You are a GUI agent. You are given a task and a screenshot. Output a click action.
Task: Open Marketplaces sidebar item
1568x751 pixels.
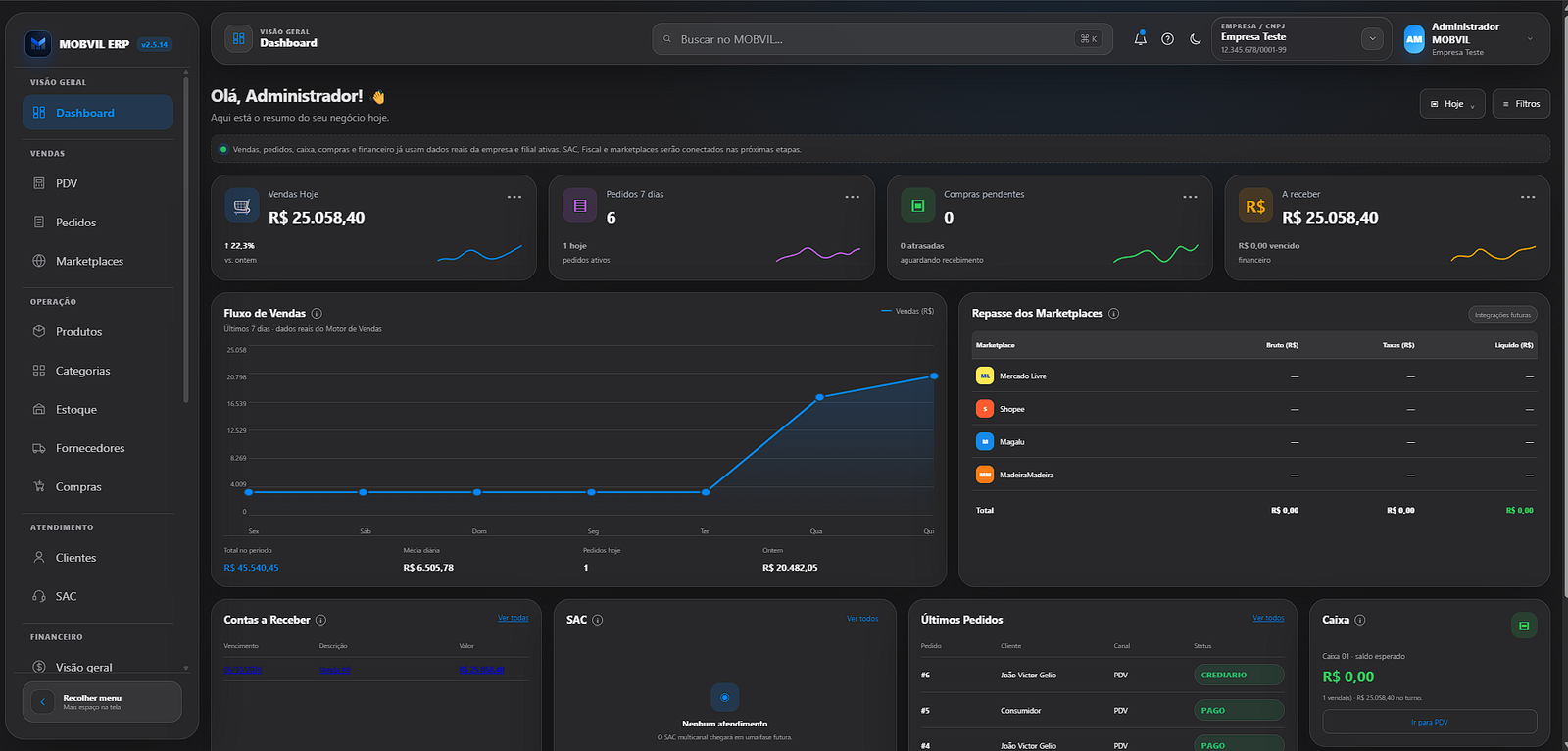(x=98, y=261)
